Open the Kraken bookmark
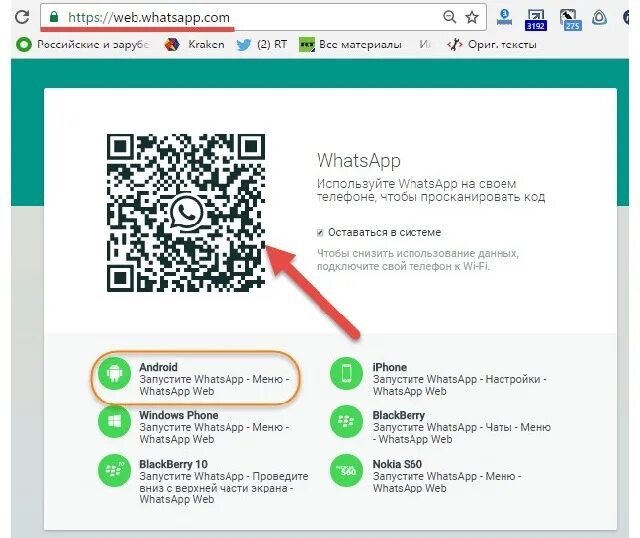The image size is (640, 538). [194, 44]
